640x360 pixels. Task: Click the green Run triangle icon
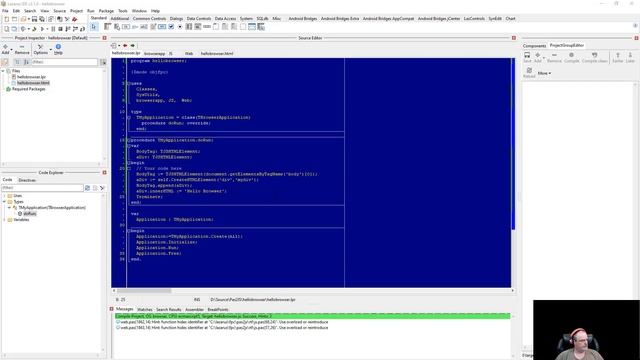42,29
